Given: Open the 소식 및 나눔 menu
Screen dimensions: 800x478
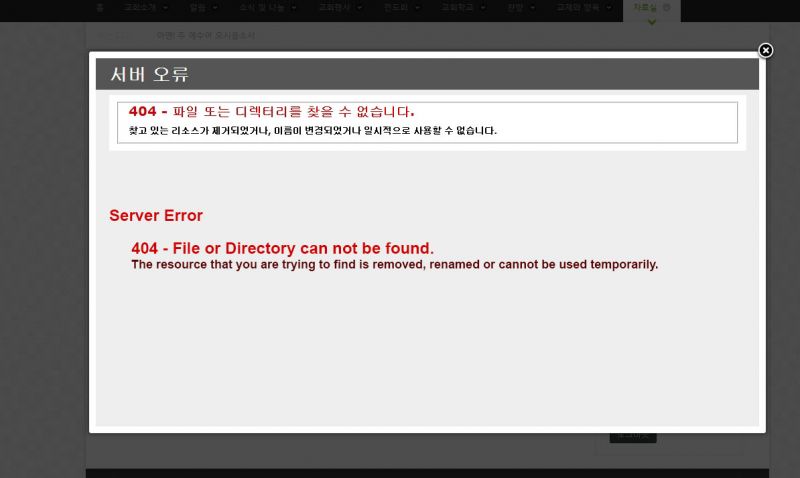Looking at the screenshot, I should pyautogui.click(x=262, y=8).
